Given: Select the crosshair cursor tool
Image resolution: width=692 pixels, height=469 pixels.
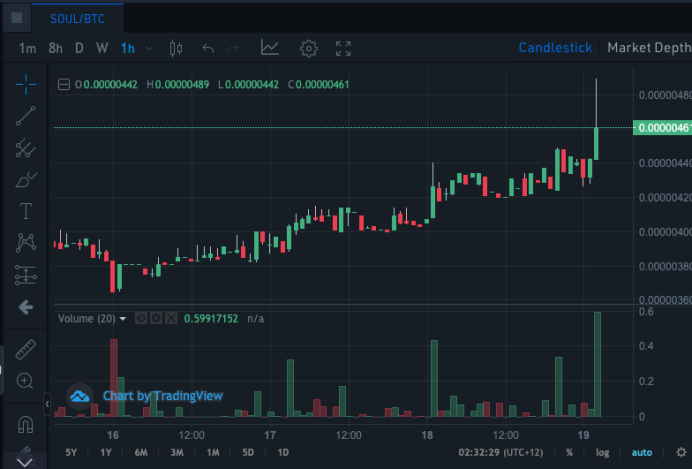Looking at the screenshot, I should point(26,84).
